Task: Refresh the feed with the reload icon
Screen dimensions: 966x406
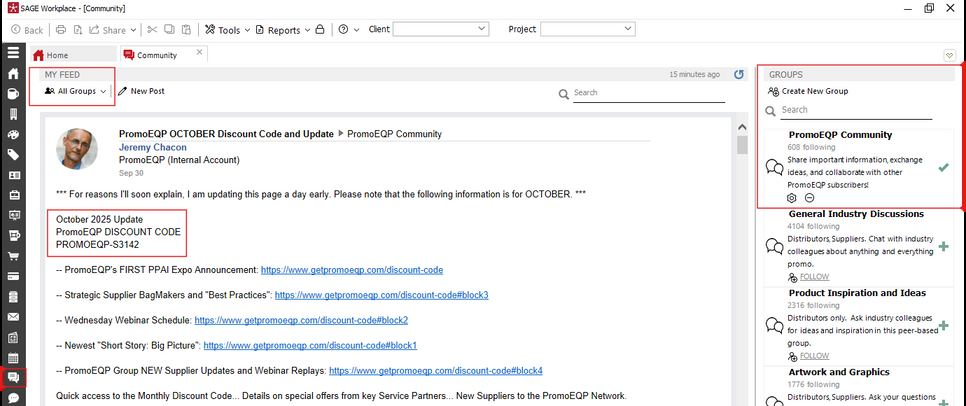Action: tap(739, 75)
